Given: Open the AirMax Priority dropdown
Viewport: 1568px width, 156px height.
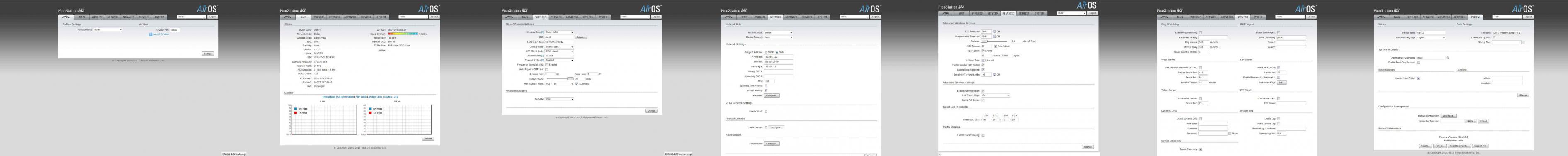Looking at the screenshot, I should click(x=108, y=30).
